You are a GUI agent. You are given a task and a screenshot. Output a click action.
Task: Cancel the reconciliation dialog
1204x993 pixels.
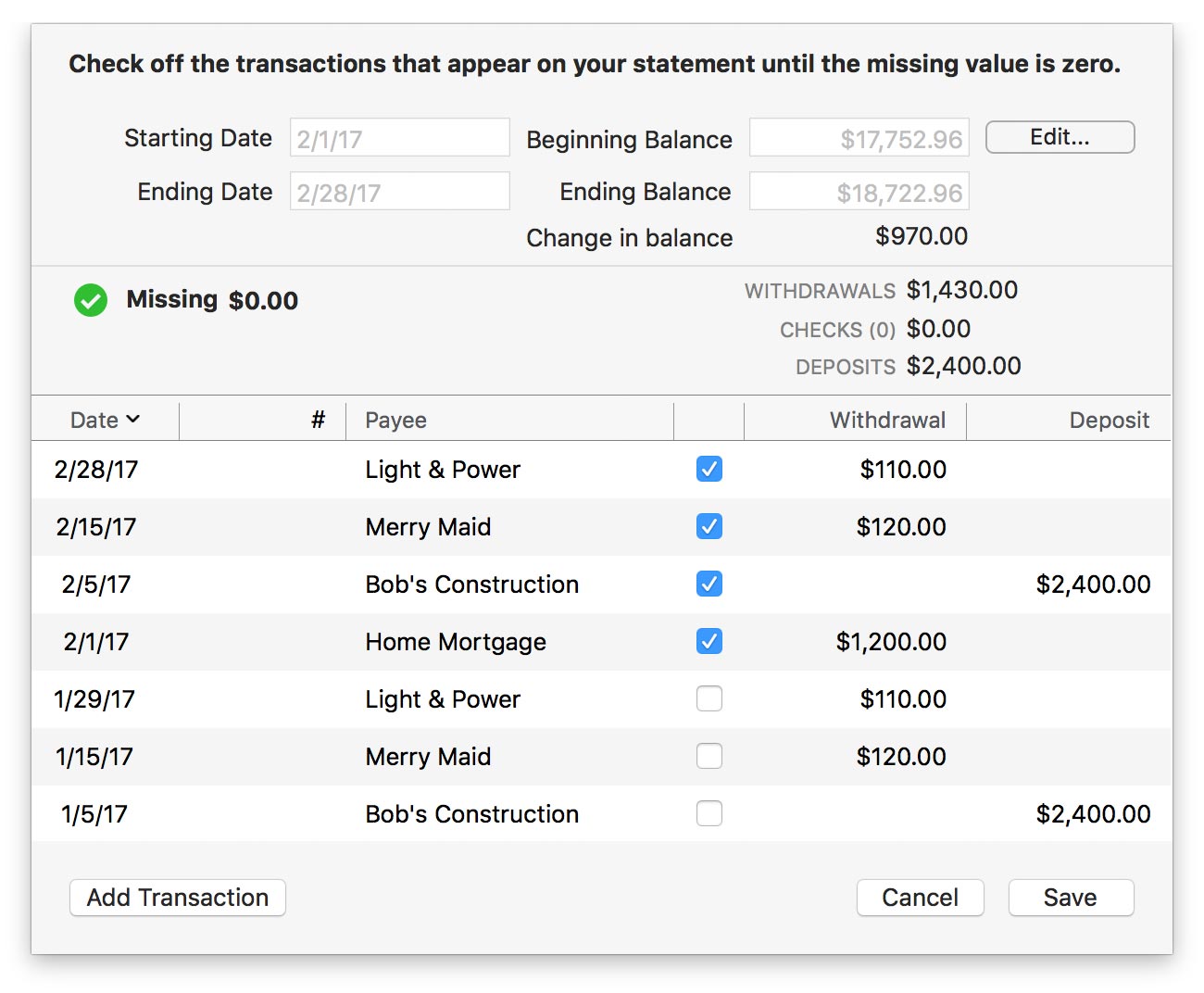click(x=920, y=898)
